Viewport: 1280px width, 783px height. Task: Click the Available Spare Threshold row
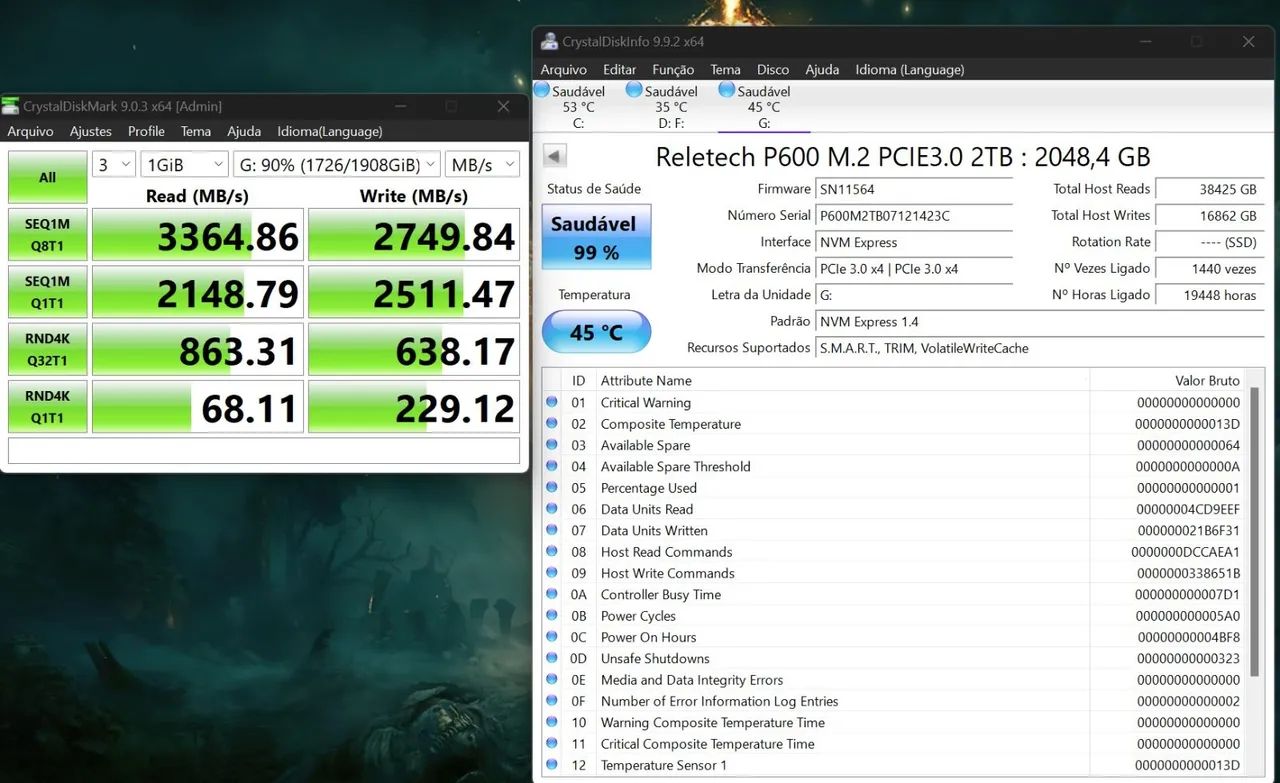tap(894, 466)
